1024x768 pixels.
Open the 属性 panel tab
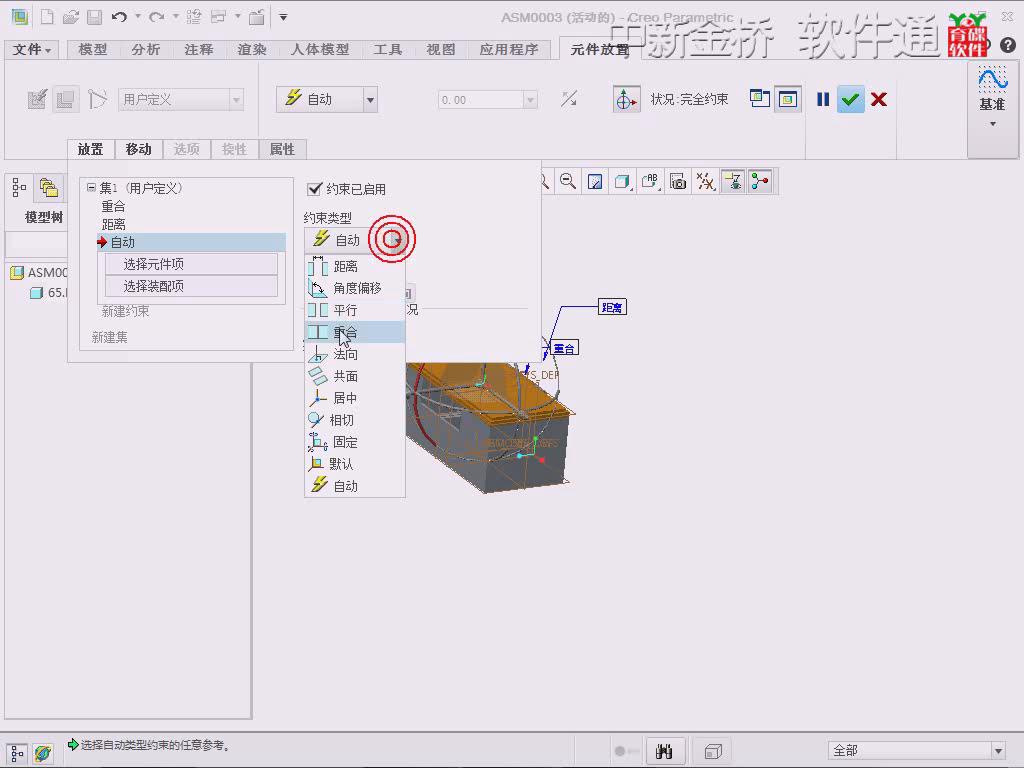[282, 149]
